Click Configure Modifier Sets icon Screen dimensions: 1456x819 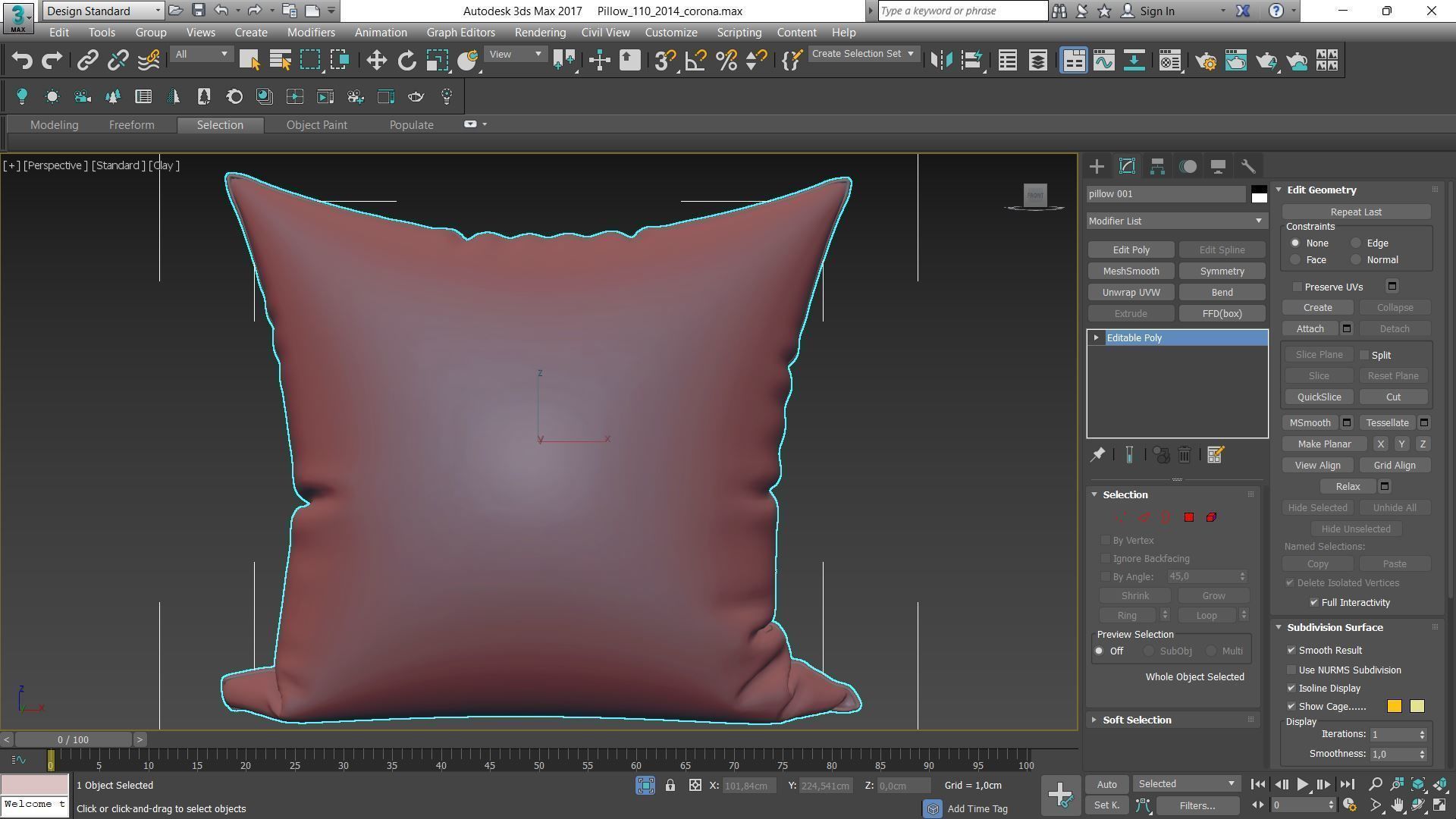pos(1215,455)
